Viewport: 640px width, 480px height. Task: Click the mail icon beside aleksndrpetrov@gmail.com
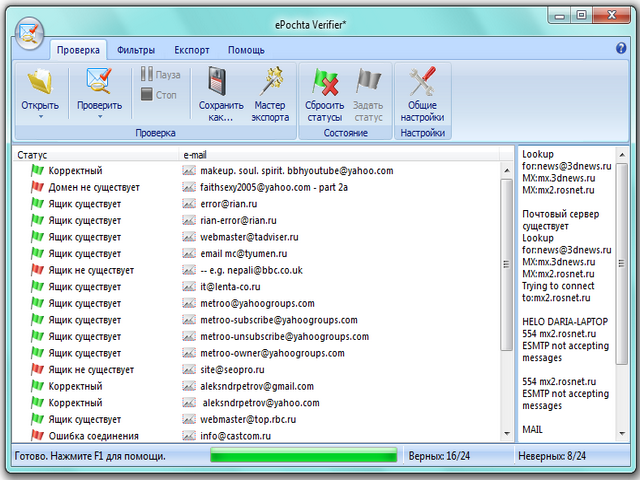point(189,386)
